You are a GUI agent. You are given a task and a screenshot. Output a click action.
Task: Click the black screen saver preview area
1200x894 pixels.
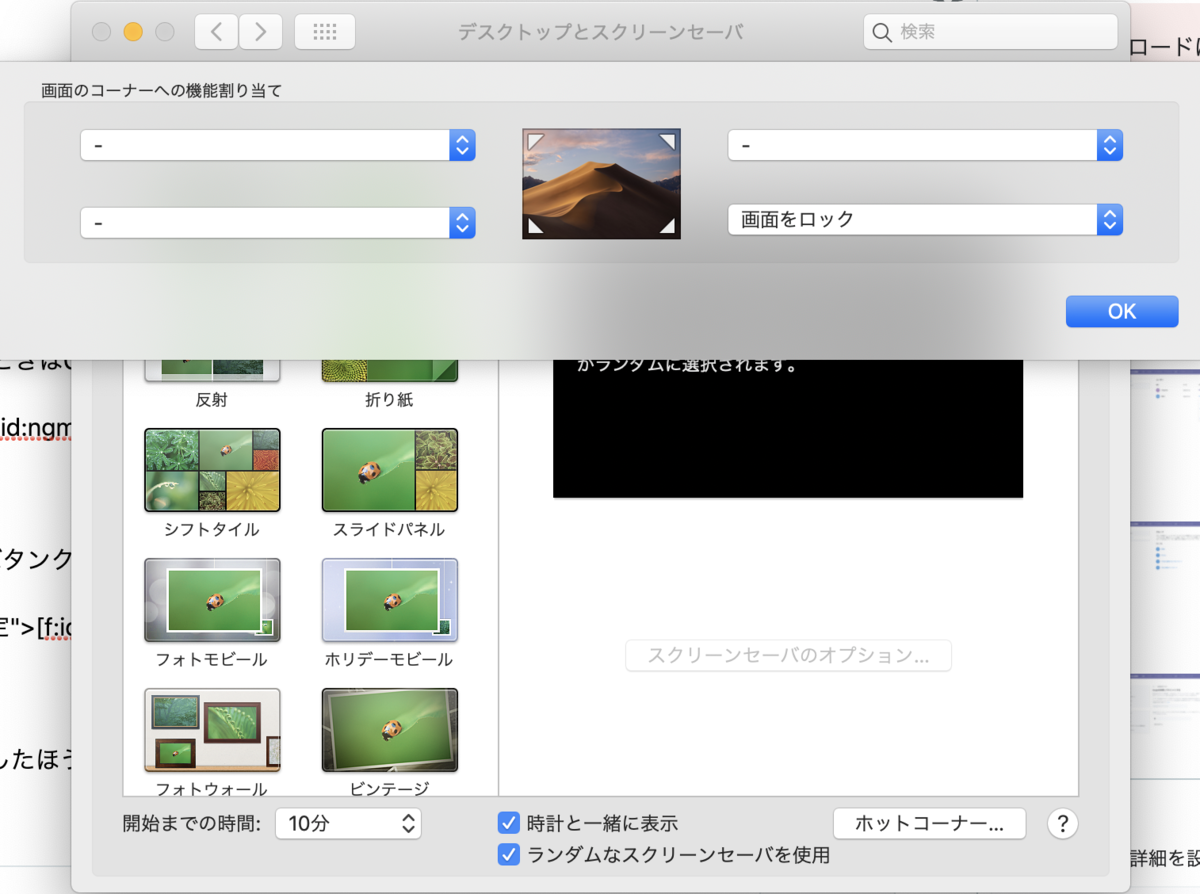tap(788, 428)
